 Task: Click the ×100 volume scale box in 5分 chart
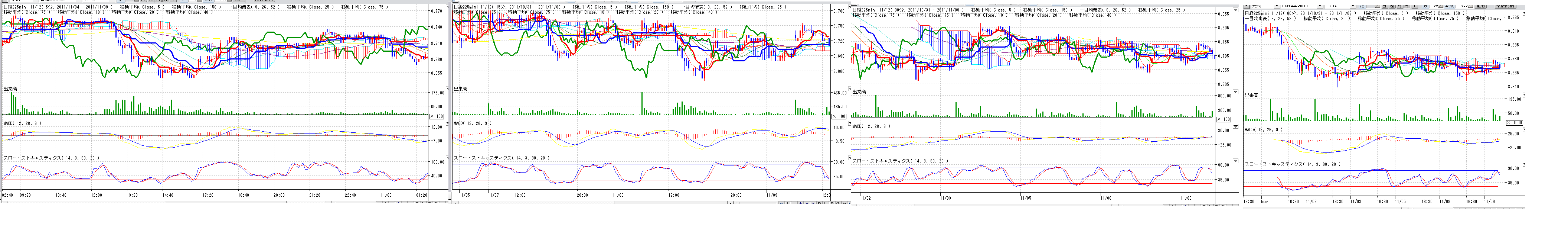click(437, 116)
